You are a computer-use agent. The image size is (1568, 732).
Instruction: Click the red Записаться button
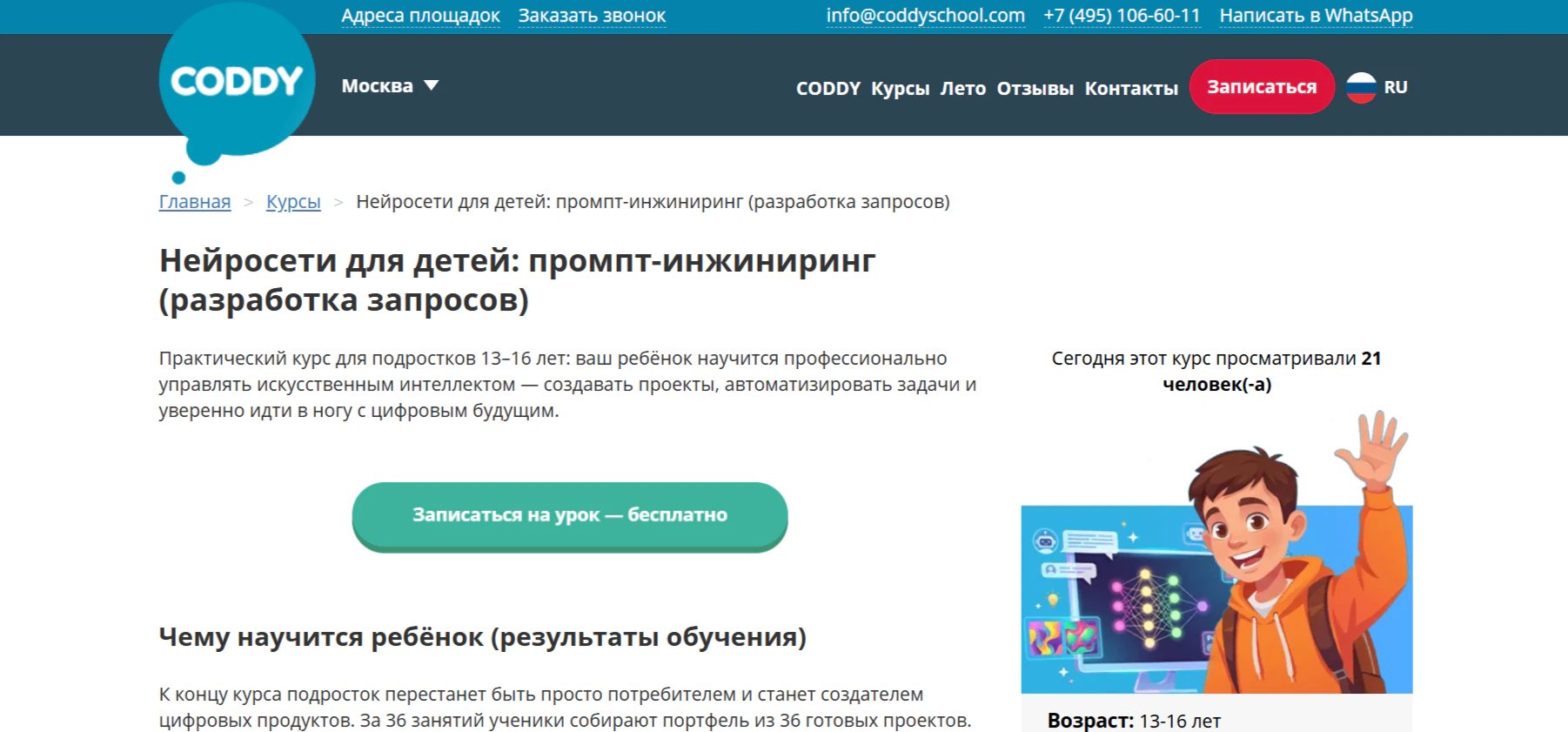(1262, 87)
